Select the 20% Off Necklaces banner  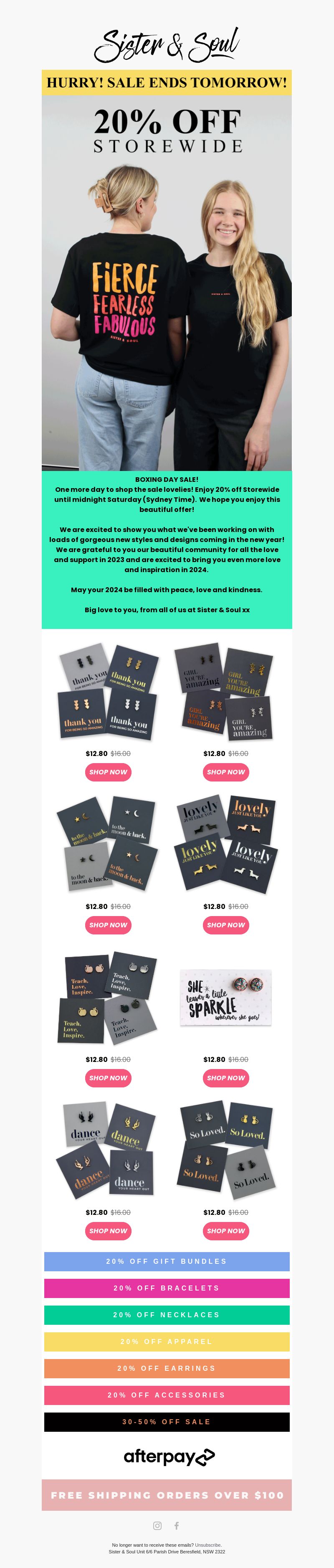(x=167, y=1315)
